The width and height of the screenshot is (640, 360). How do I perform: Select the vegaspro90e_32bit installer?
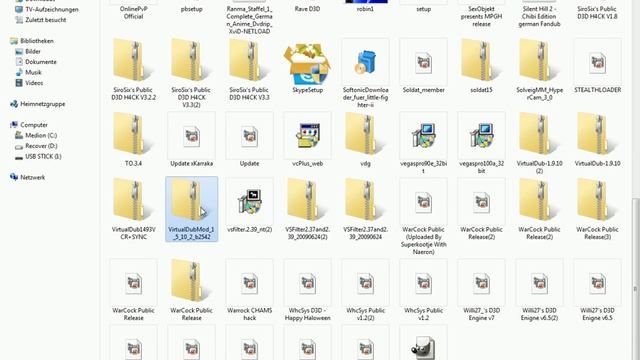[423, 136]
